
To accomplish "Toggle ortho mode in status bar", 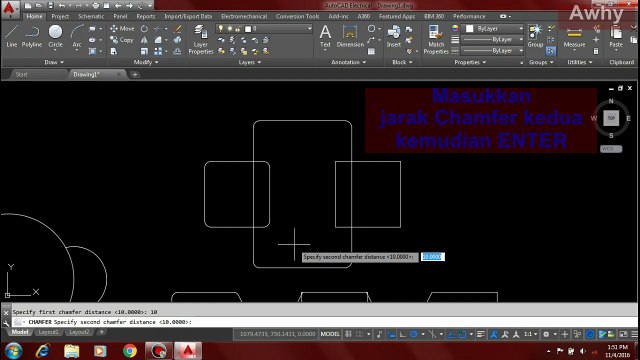I will 402,334.
